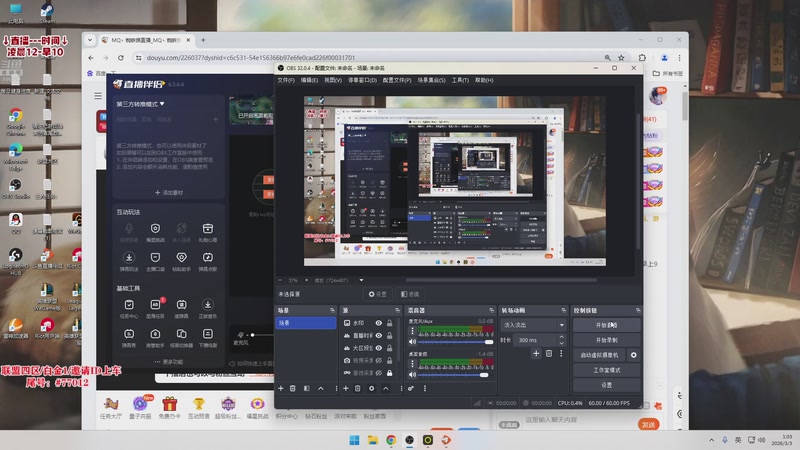Click 添加素材 in 直播伴侣

point(169,192)
